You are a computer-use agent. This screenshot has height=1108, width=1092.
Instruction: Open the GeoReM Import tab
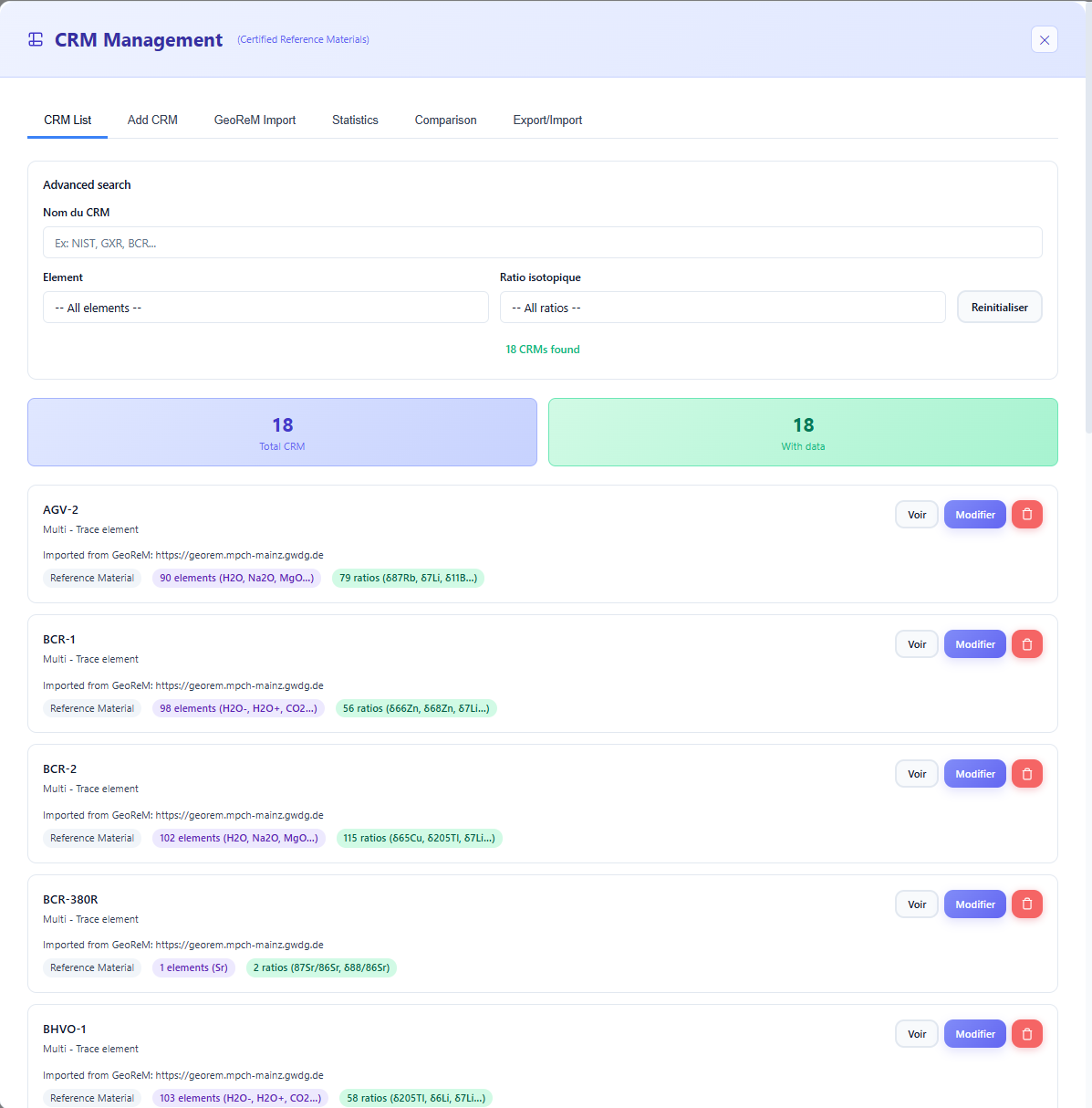pyautogui.click(x=255, y=120)
